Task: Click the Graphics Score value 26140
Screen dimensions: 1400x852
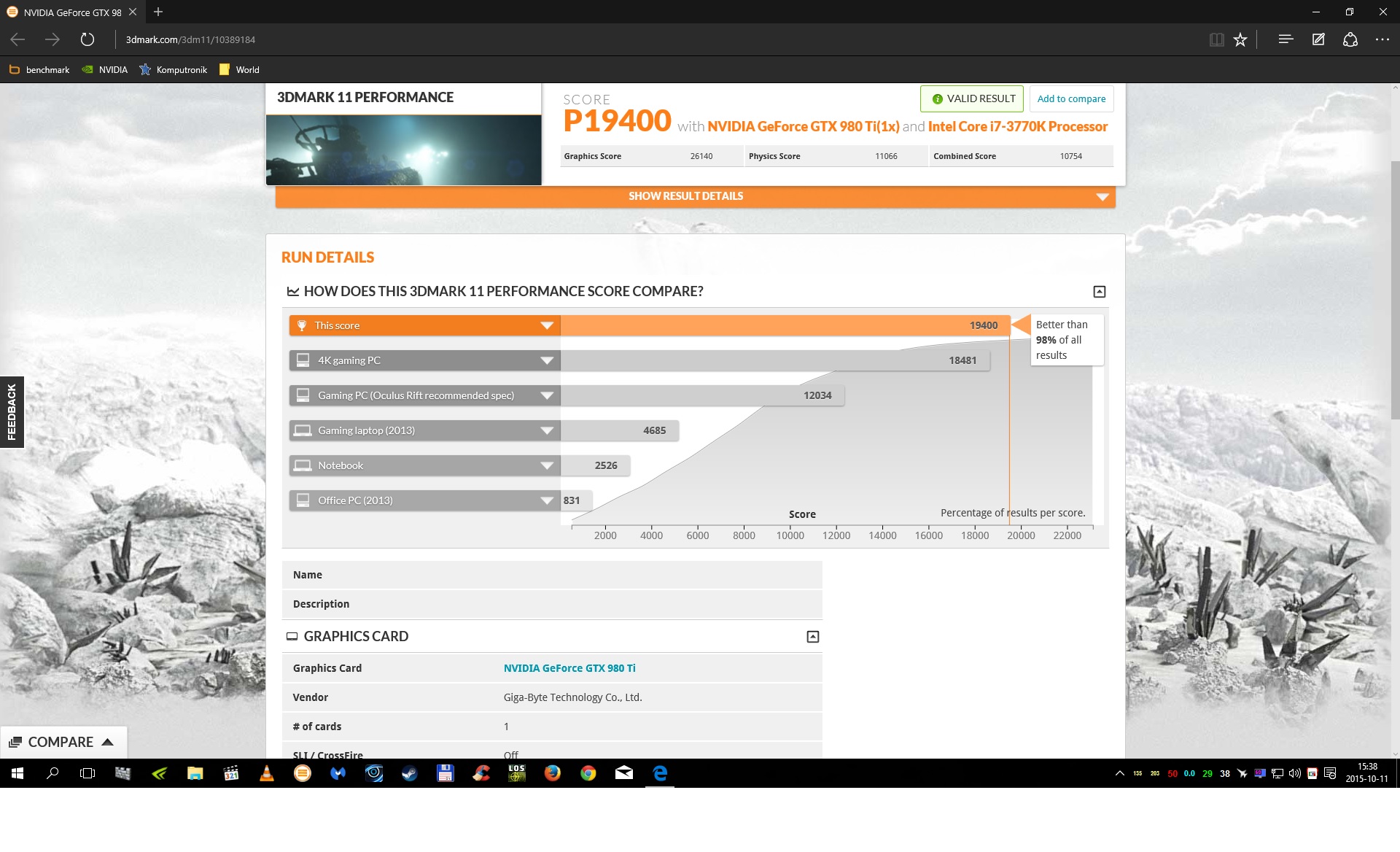Action: [701, 156]
